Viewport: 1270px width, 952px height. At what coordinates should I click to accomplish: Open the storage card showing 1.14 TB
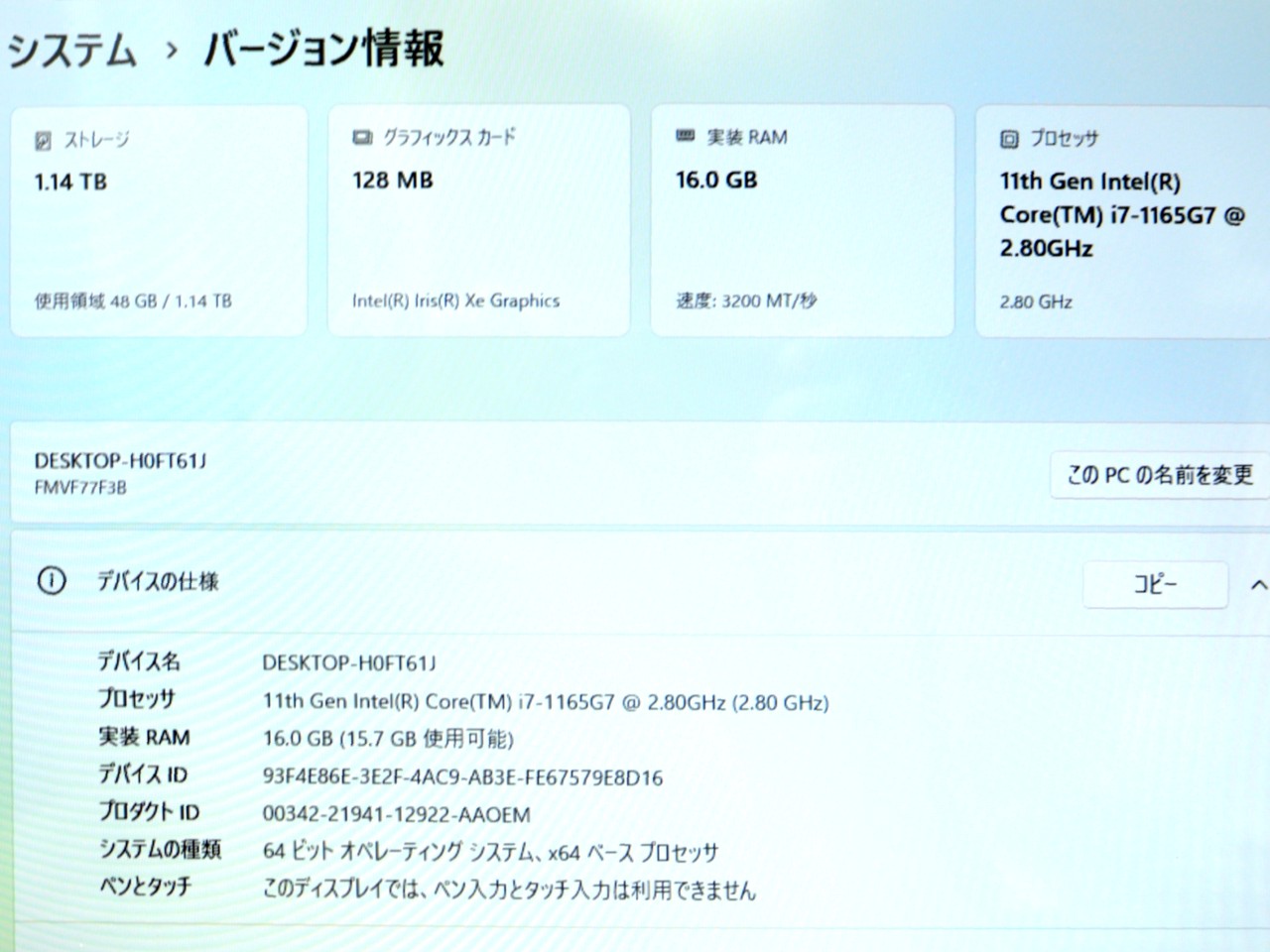(159, 220)
